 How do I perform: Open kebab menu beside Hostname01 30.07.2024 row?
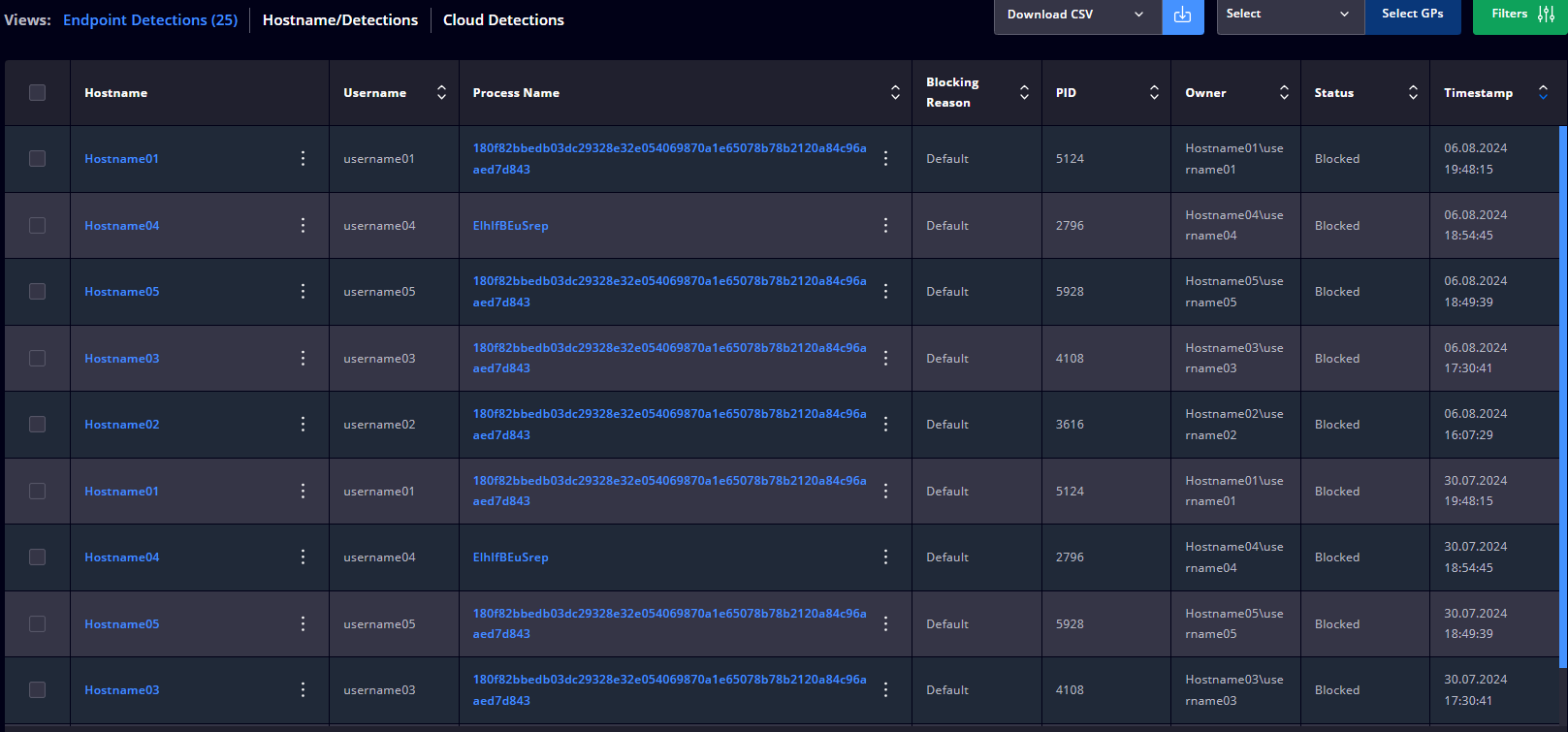pyautogui.click(x=303, y=491)
